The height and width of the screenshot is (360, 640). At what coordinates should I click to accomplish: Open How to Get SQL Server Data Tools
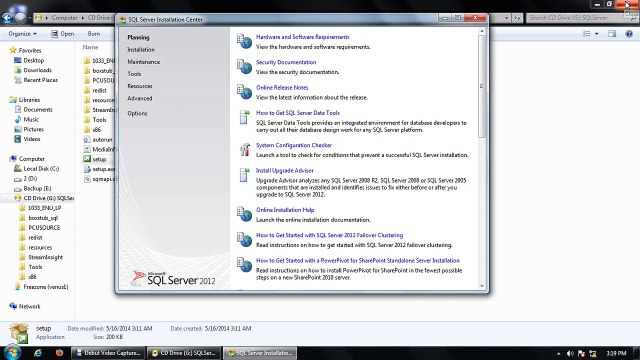pyautogui.click(x=298, y=113)
